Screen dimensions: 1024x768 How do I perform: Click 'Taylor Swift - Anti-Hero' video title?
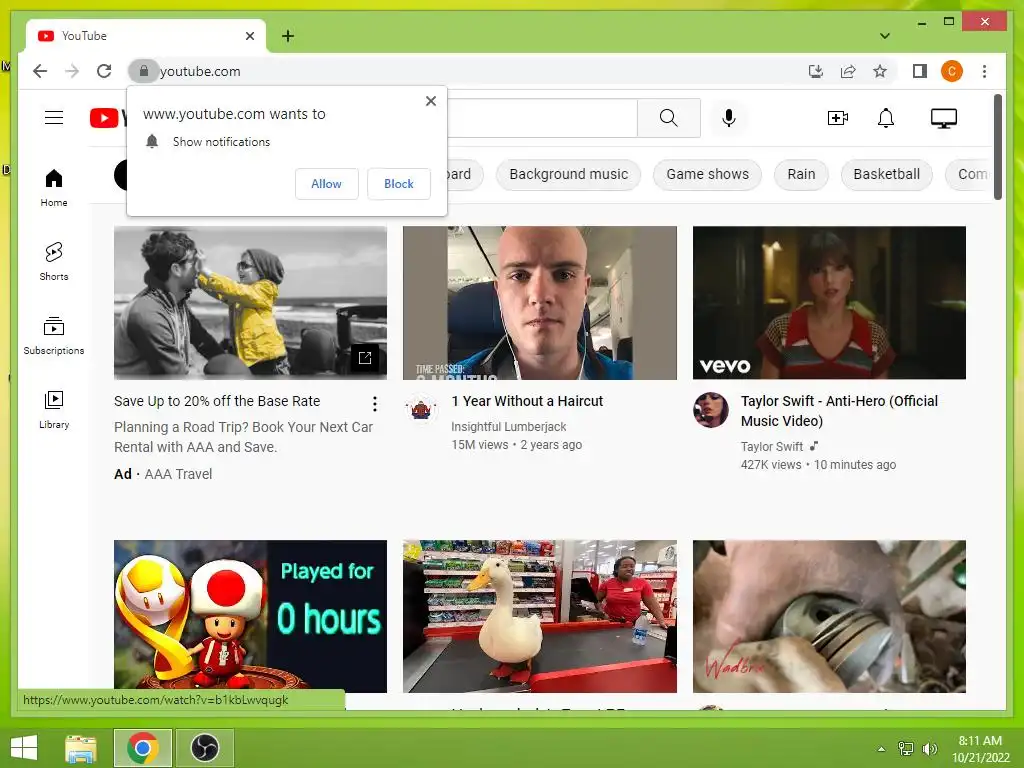click(839, 411)
